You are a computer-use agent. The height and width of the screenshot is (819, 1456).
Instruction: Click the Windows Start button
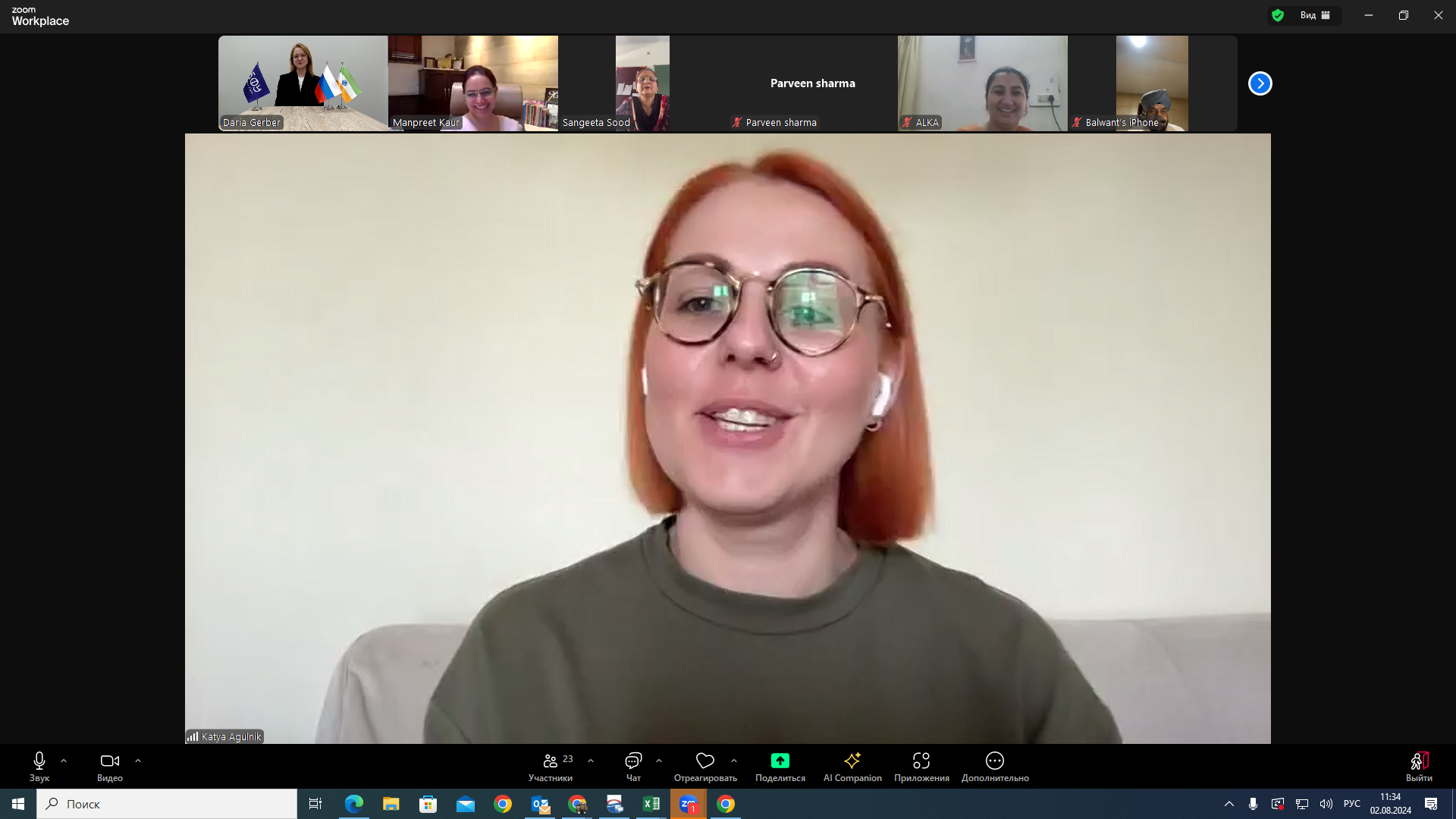pos(18,804)
